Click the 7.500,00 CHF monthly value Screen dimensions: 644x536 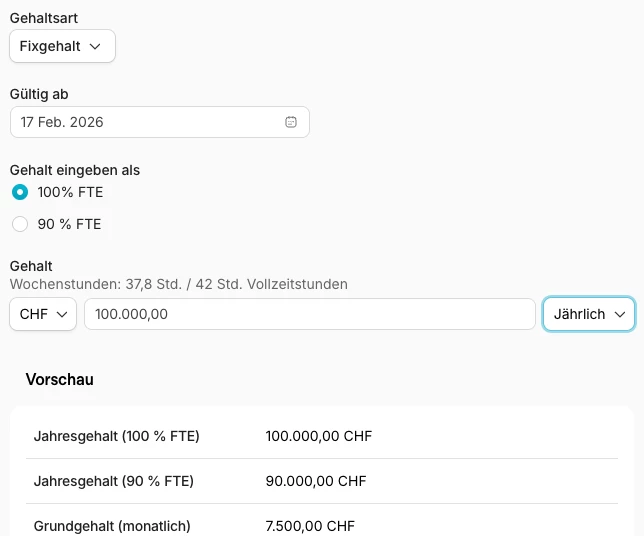click(x=310, y=526)
